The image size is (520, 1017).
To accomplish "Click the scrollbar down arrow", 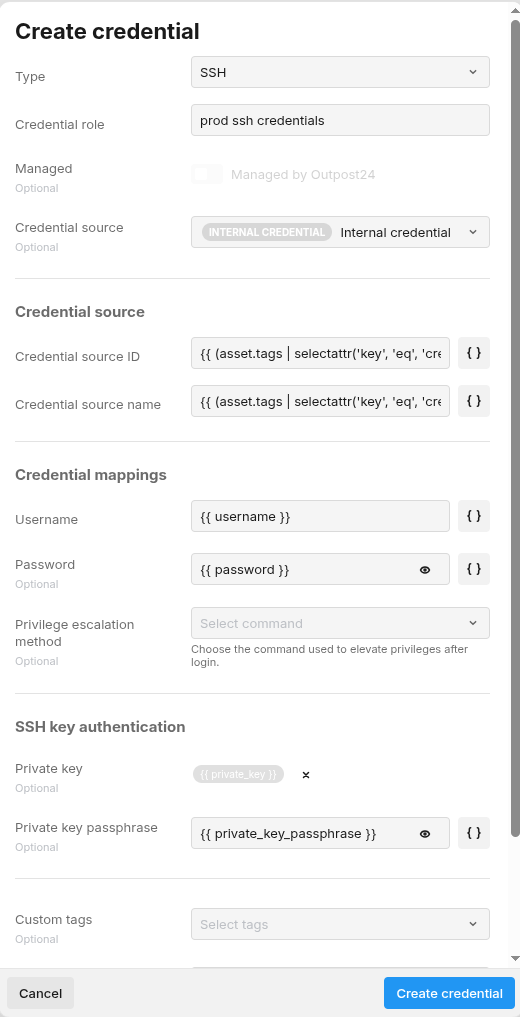I will [515, 958].
